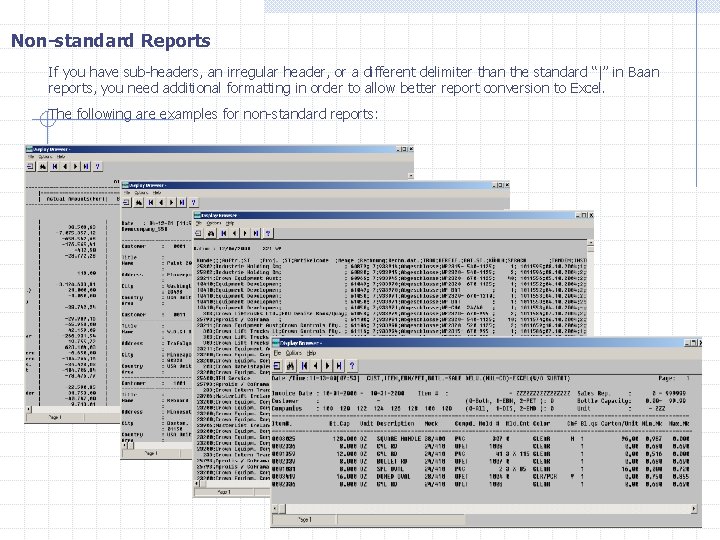This screenshot has width=720, height=540.
Task: Click binoculars Find icon in Actual Amounts window
Action: click(43, 166)
